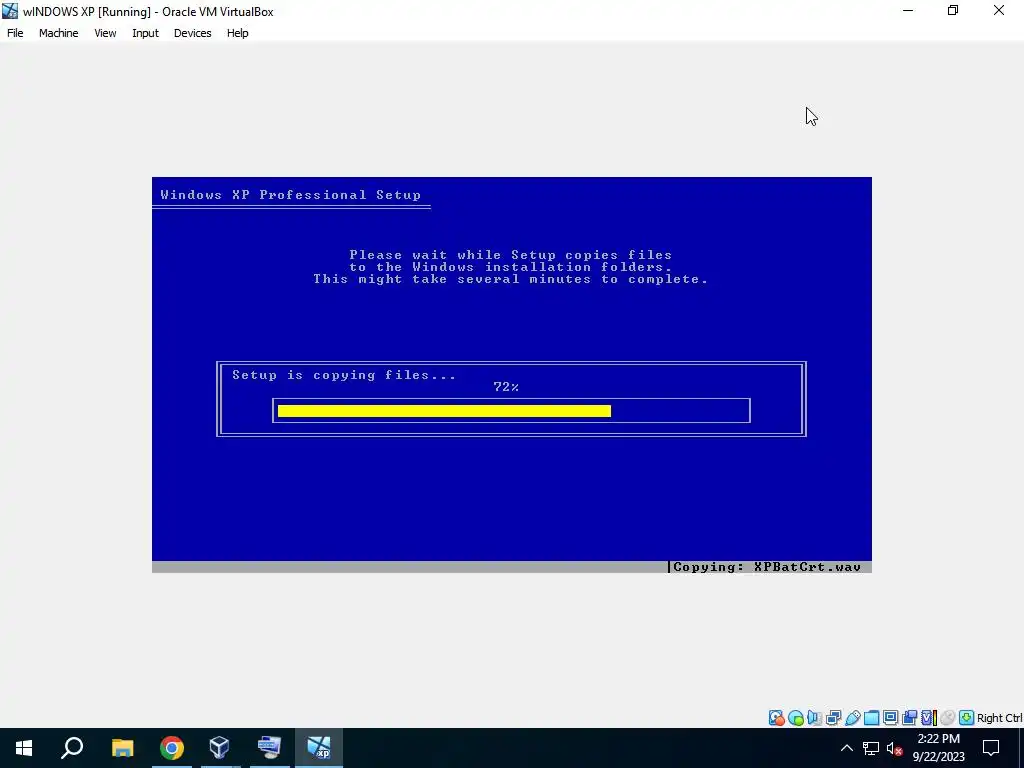The height and width of the screenshot is (768, 1024).
Task: Open Windows taskbar search
Action: 72,748
